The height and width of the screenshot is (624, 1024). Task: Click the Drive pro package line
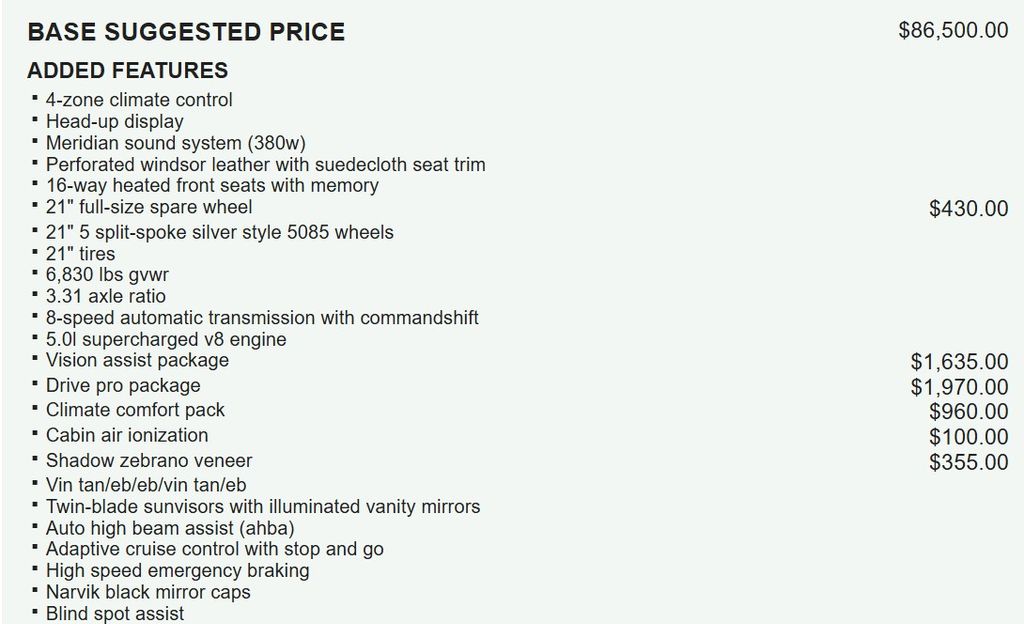pos(123,386)
